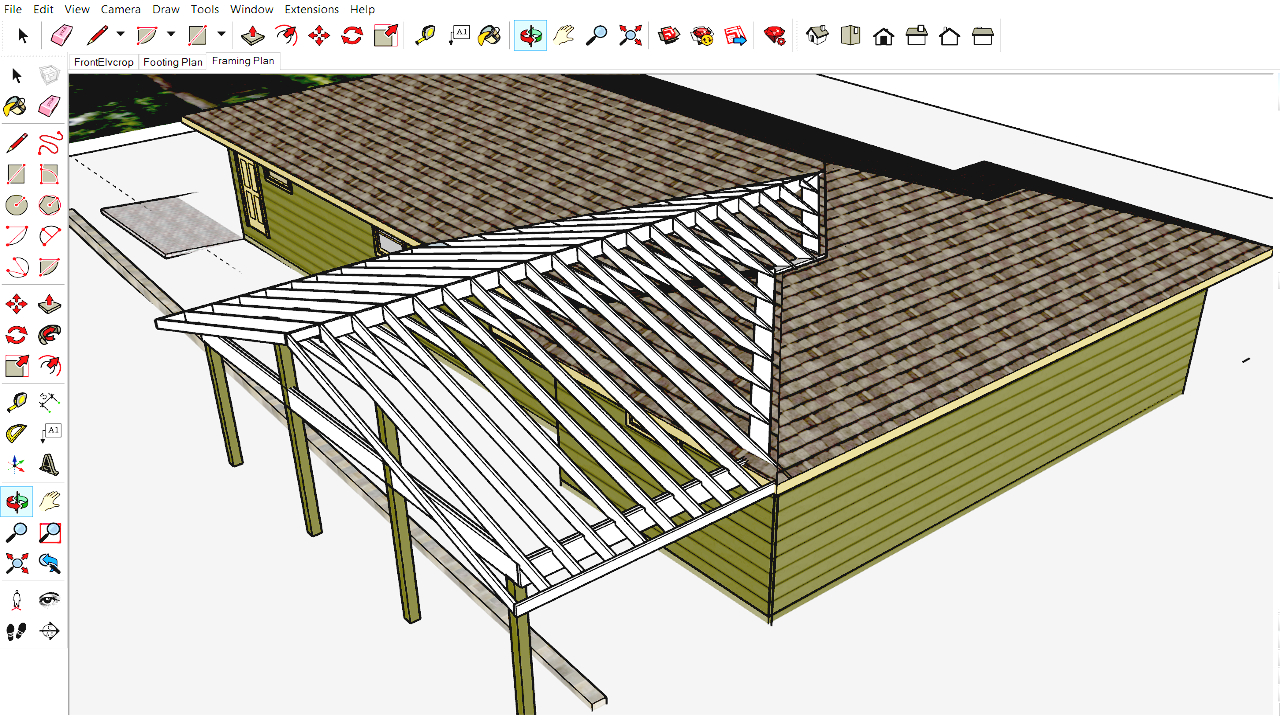
Task: Expand the shape tool dropdown arrow
Action: tap(221, 35)
